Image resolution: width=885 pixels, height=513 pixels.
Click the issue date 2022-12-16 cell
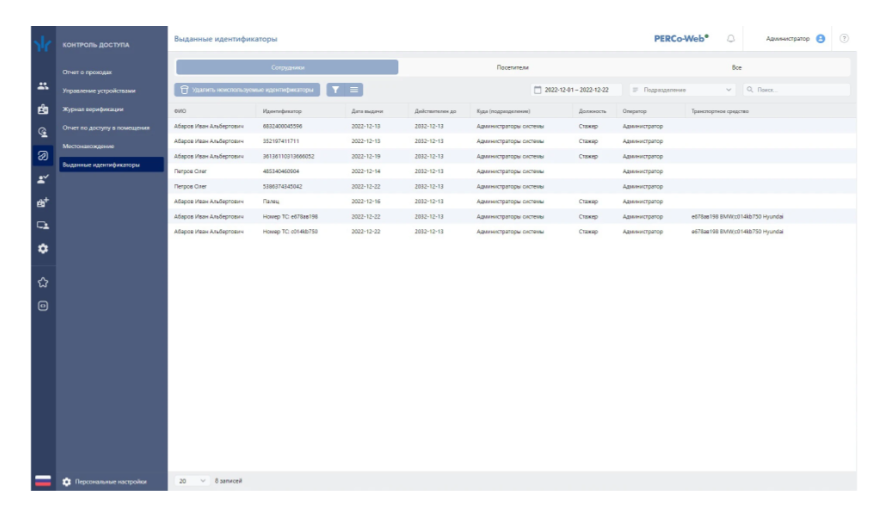366,201
